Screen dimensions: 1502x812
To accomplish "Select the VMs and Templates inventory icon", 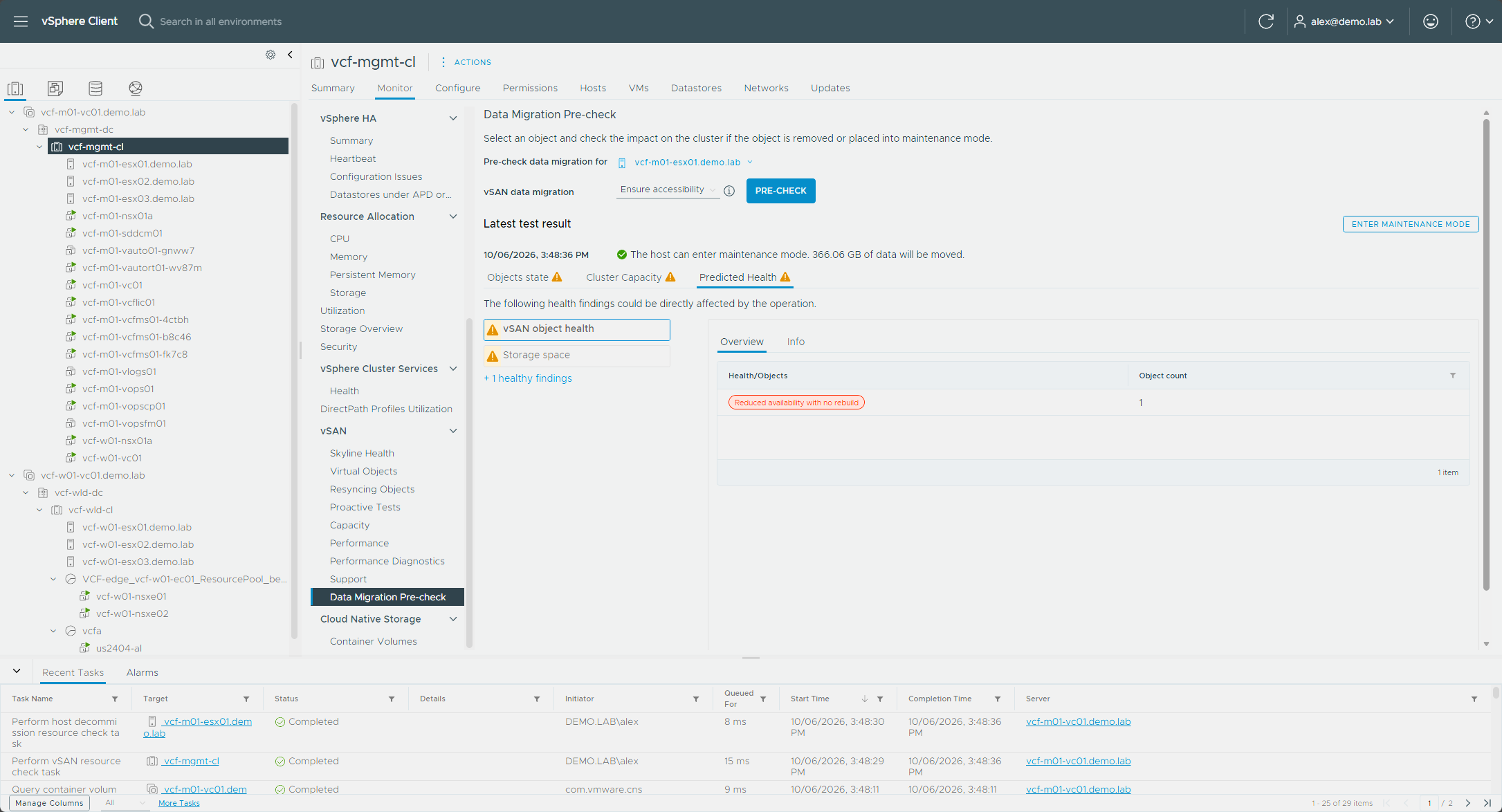I will (55, 89).
